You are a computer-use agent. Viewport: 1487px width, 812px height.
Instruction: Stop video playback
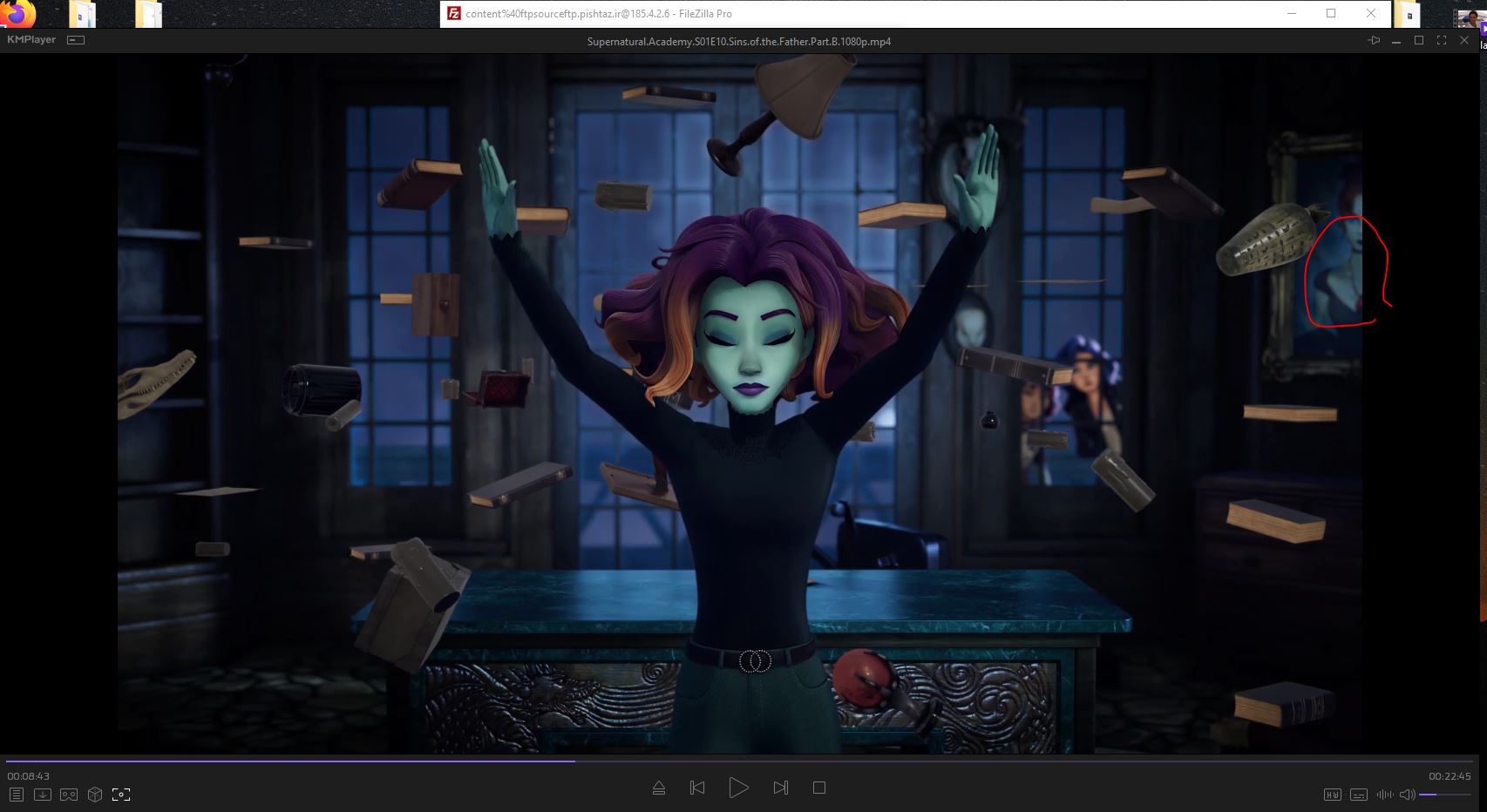point(818,788)
